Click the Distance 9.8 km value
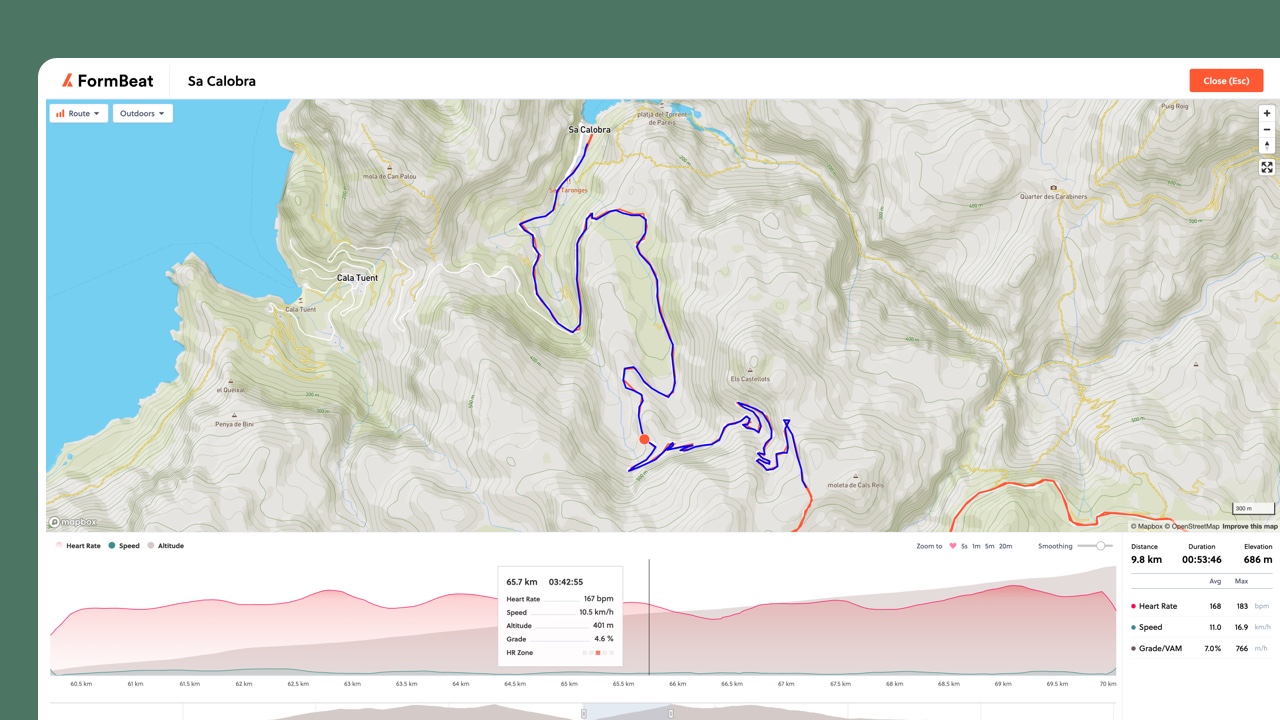The width and height of the screenshot is (1280, 720). click(1146, 560)
